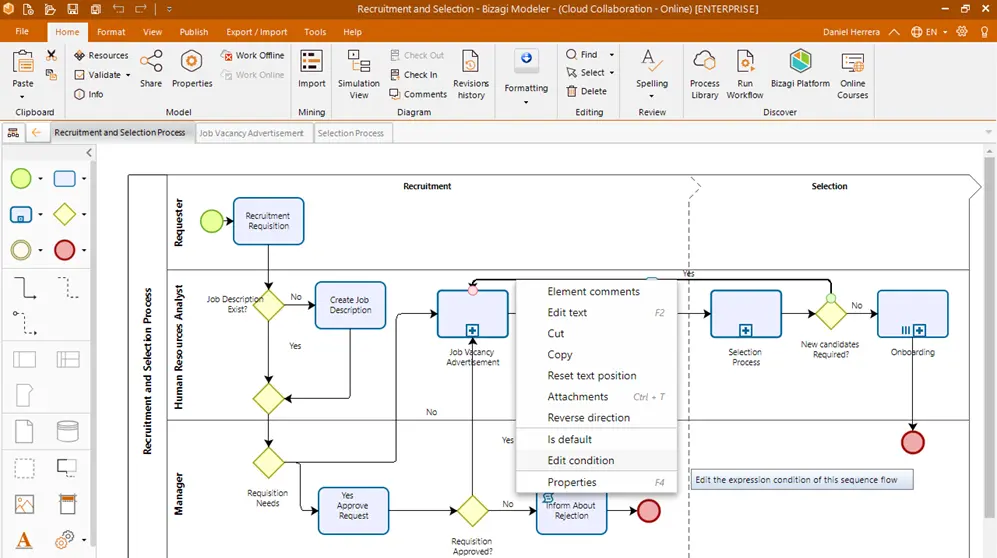
Task: Click the lightbulb help icon
Action: [x=984, y=31]
